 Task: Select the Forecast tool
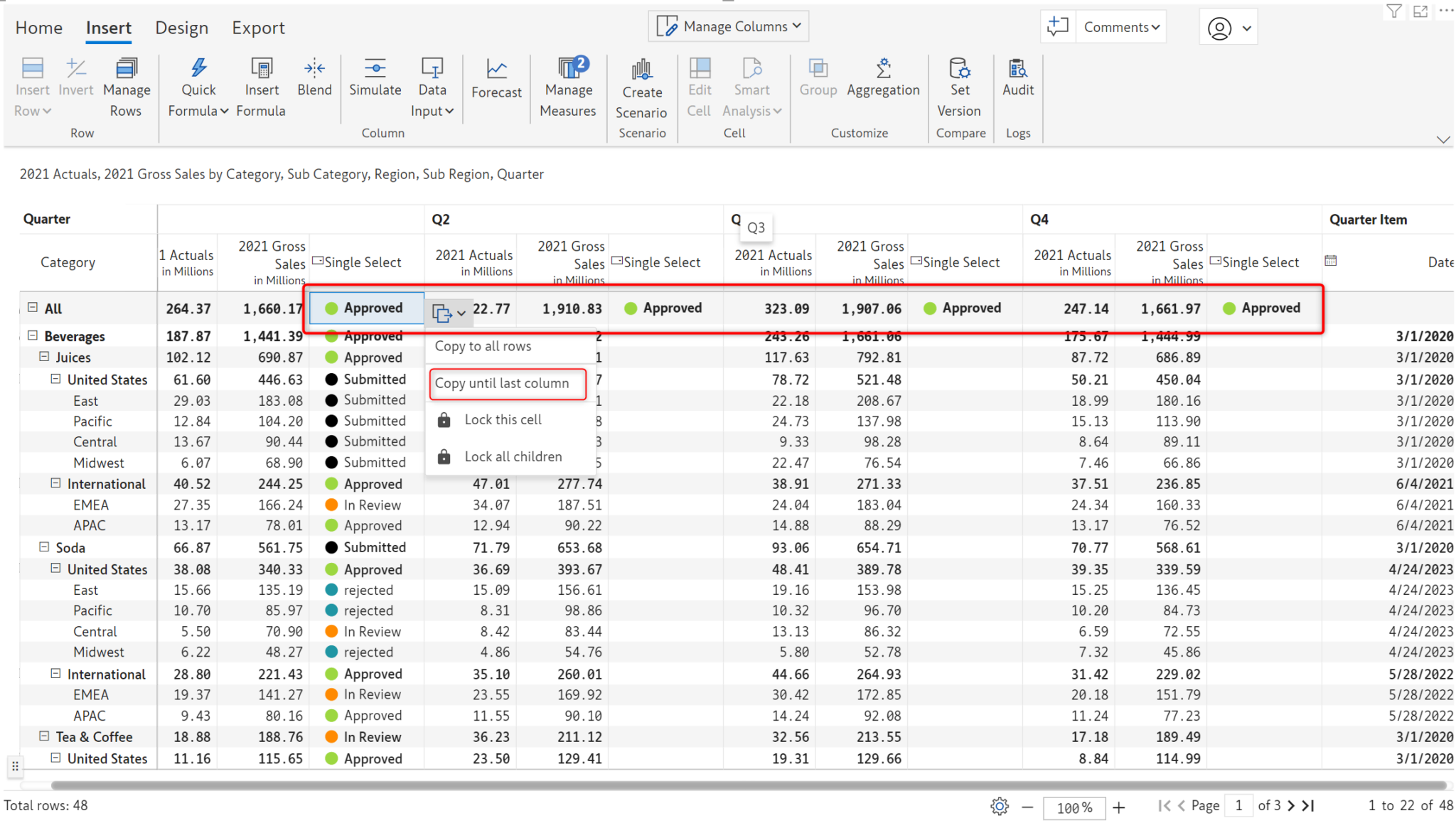point(496,80)
